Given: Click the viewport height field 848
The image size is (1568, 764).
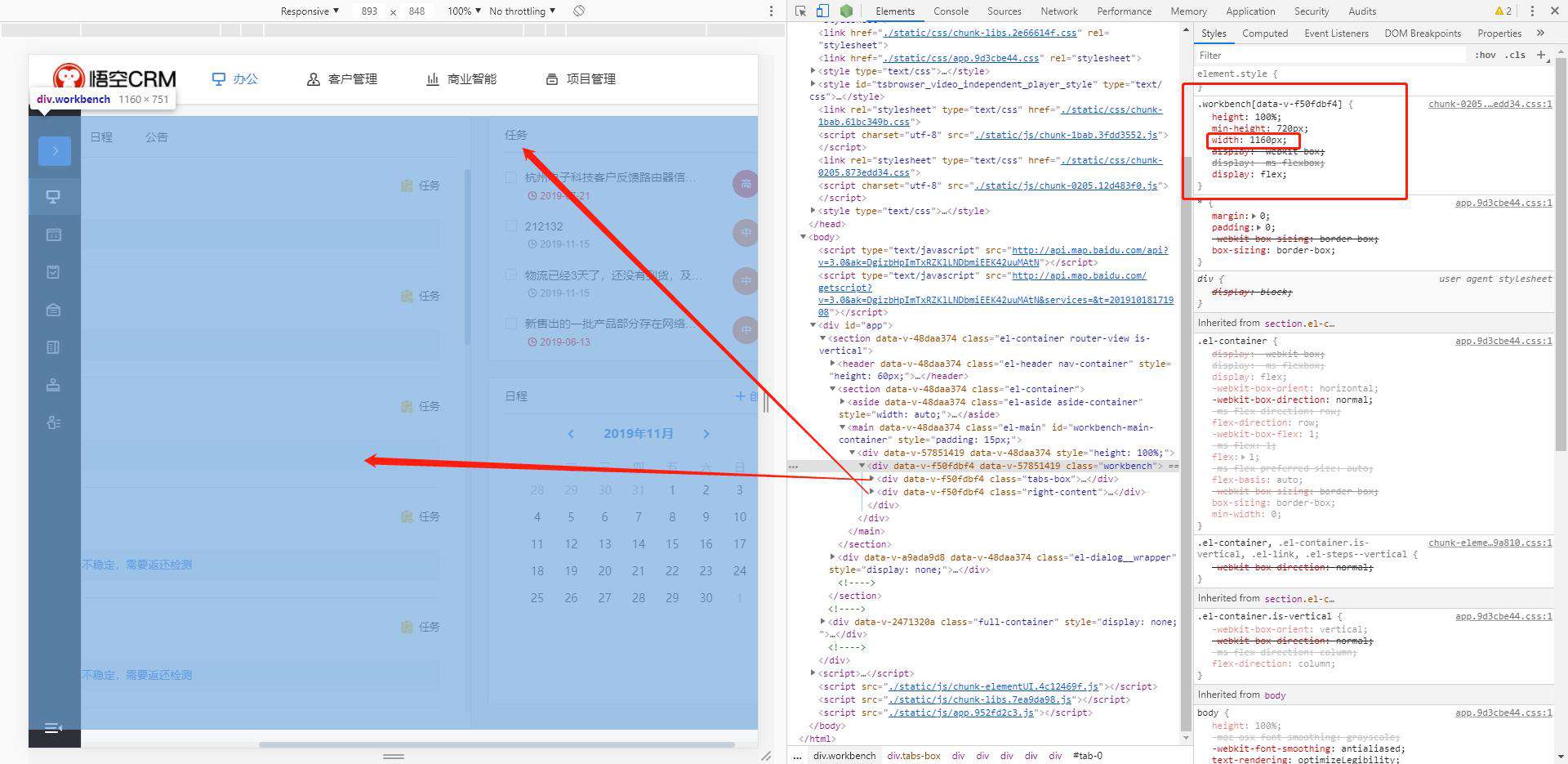Looking at the screenshot, I should [x=416, y=11].
